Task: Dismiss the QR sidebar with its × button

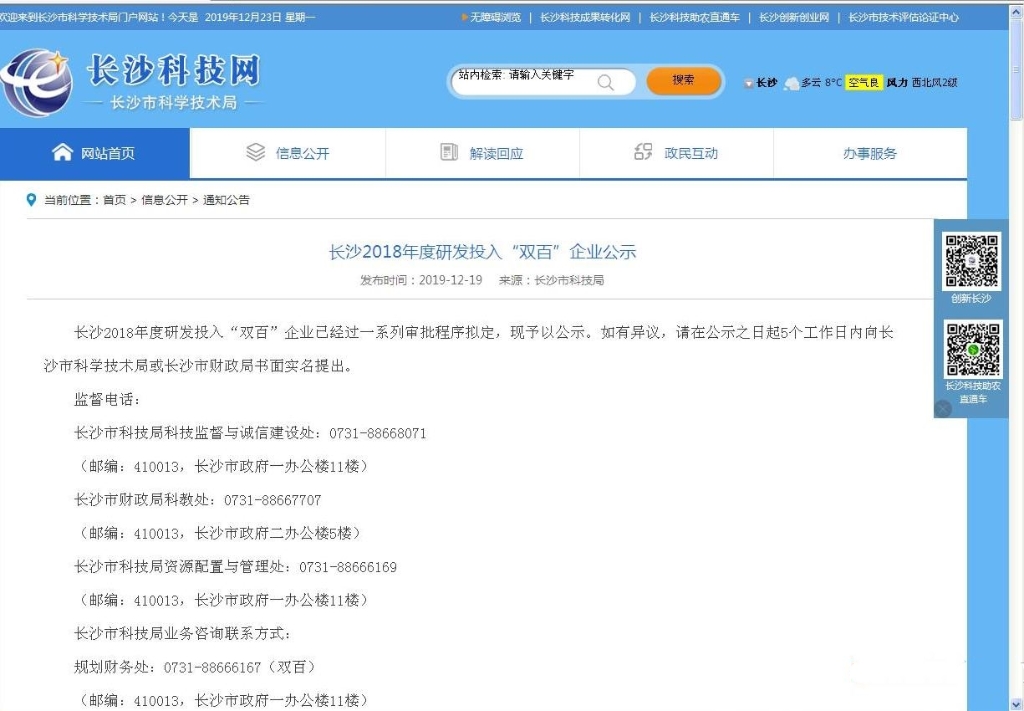Action: pos(943,408)
